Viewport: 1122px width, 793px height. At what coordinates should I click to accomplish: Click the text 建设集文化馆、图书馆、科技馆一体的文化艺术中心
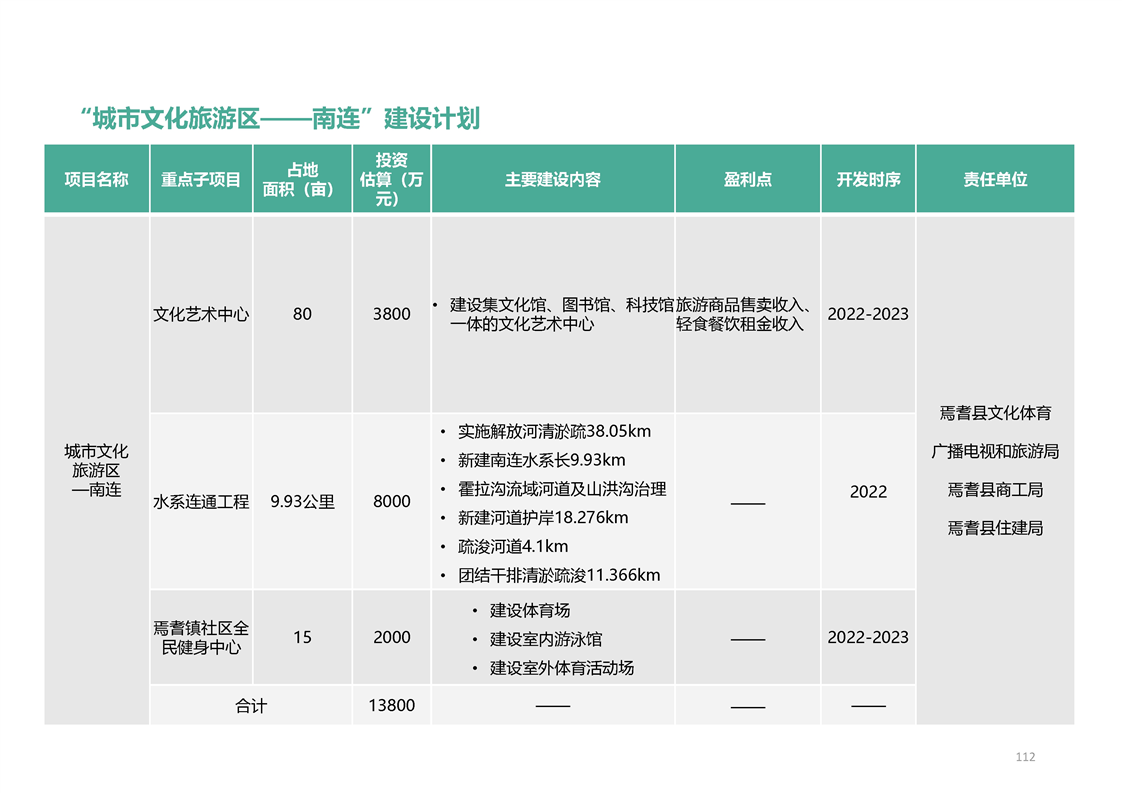[x=562, y=314]
